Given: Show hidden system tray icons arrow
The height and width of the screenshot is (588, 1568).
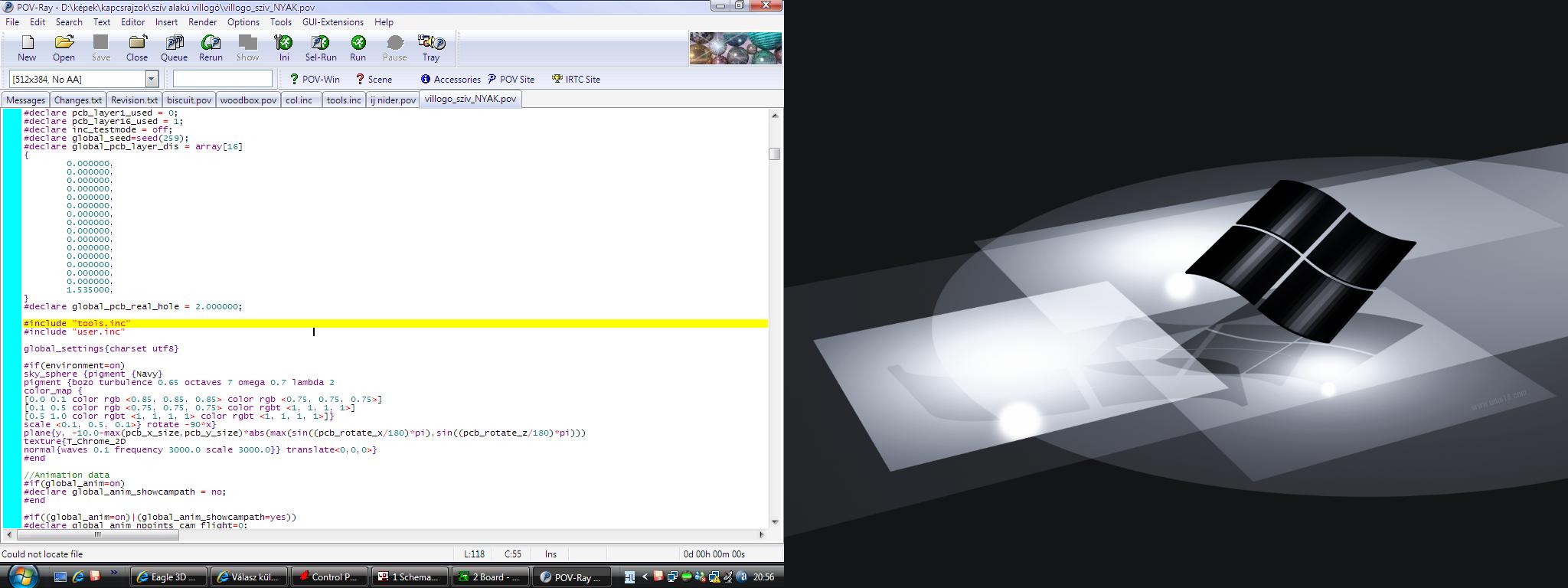Looking at the screenshot, I should [645, 577].
